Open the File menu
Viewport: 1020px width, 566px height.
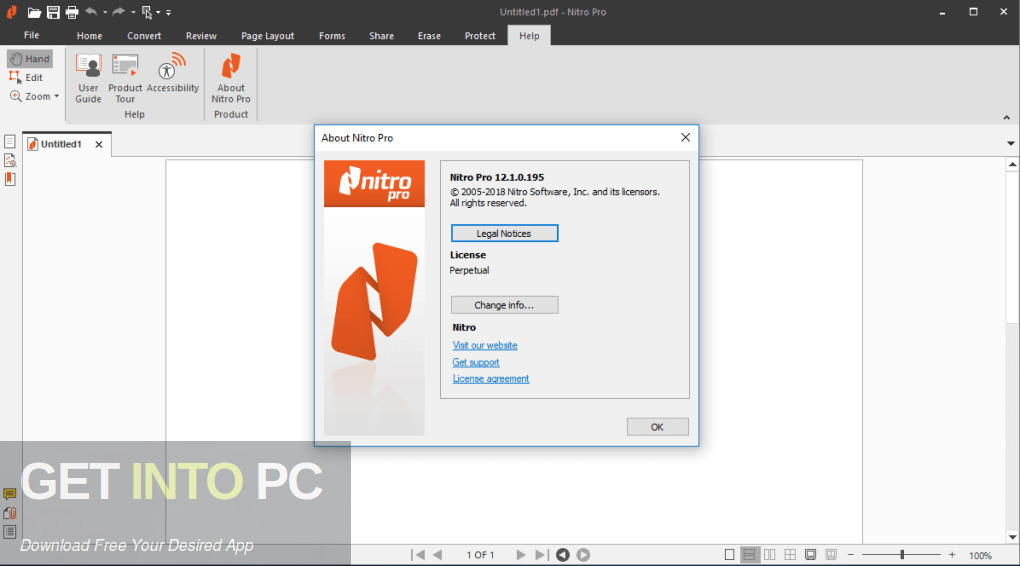pyautogui.click(x=31, y=35)
